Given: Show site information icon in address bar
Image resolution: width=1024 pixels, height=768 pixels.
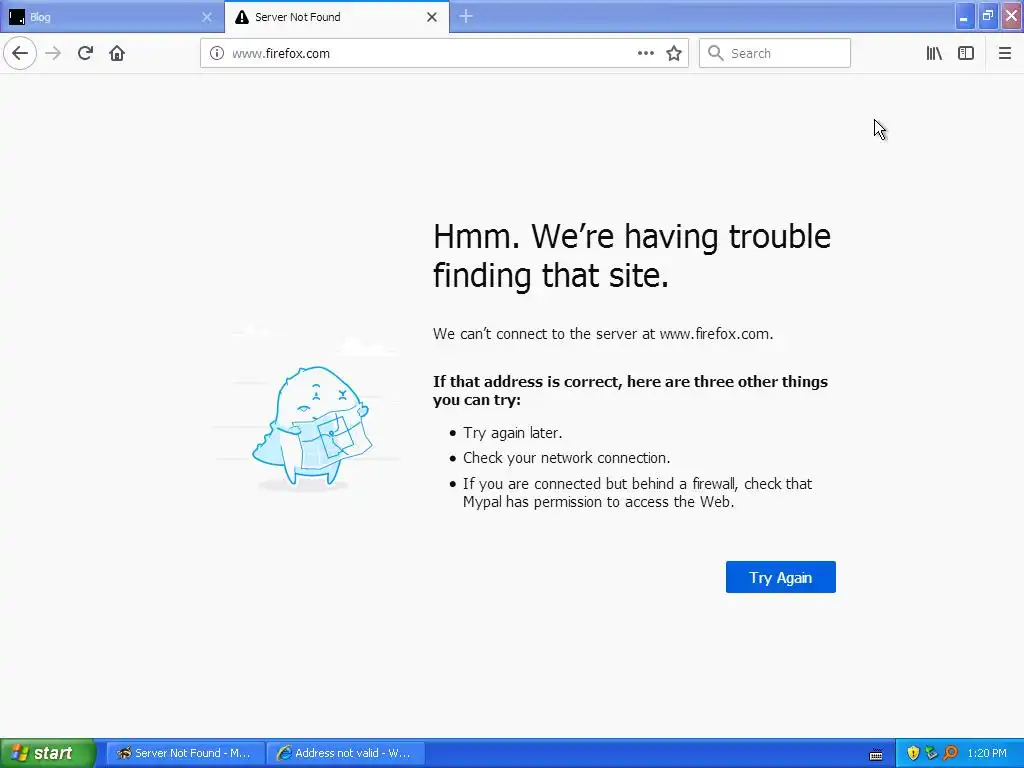Looking at the screenshot, I should pos(217,54).
